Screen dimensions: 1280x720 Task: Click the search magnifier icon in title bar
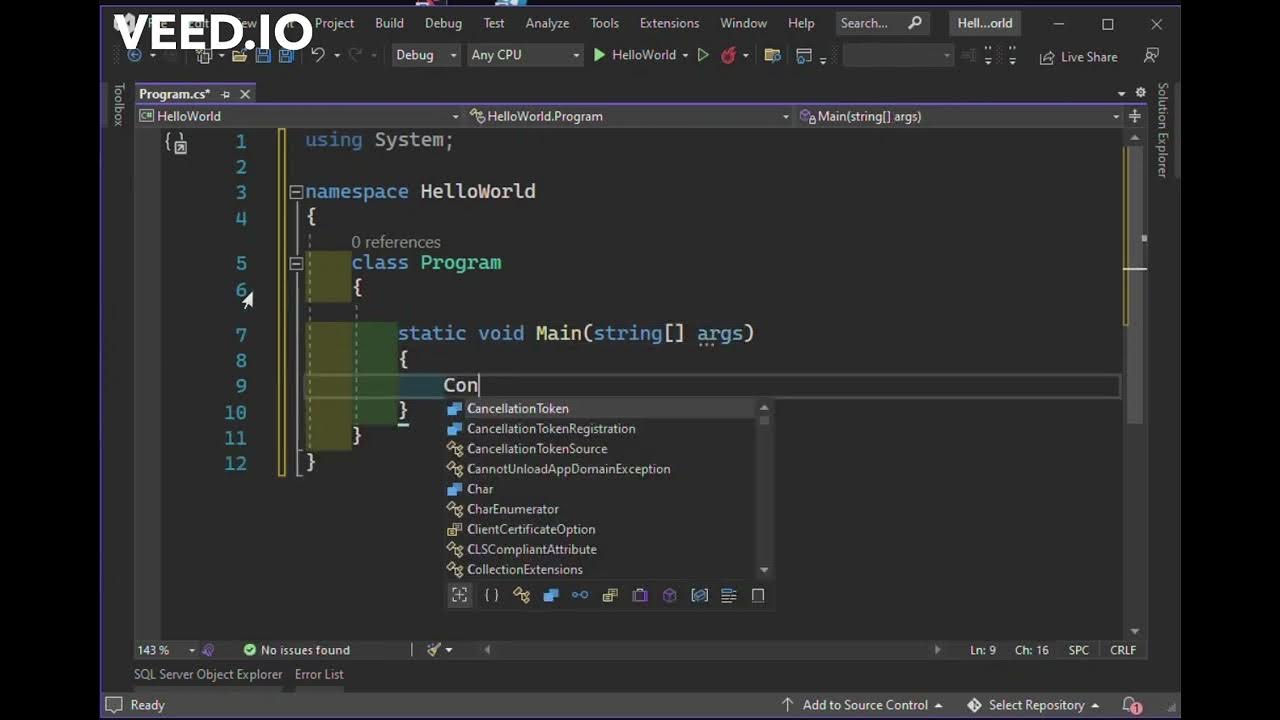coord(914,23)
